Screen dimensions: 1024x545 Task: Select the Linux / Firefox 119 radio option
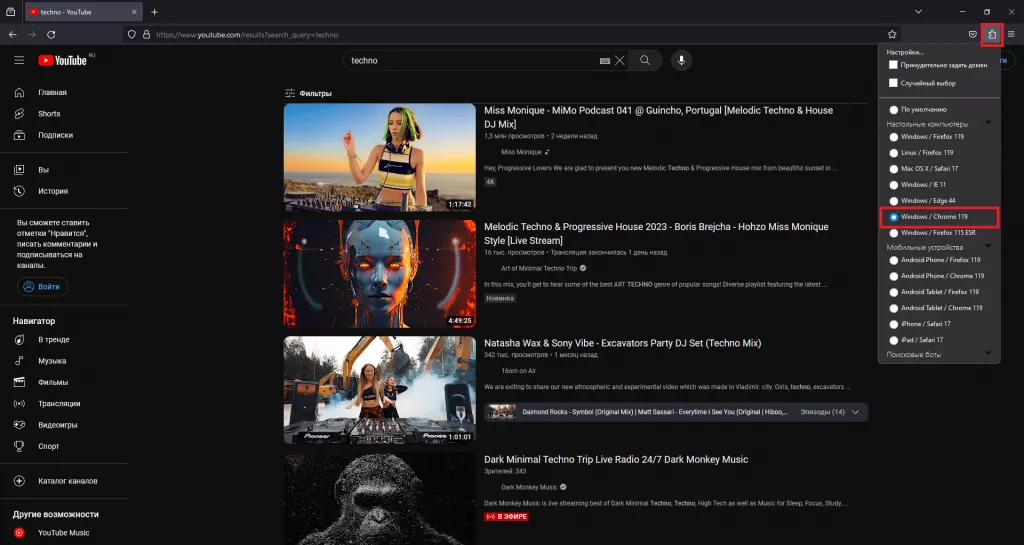[894, 153]
